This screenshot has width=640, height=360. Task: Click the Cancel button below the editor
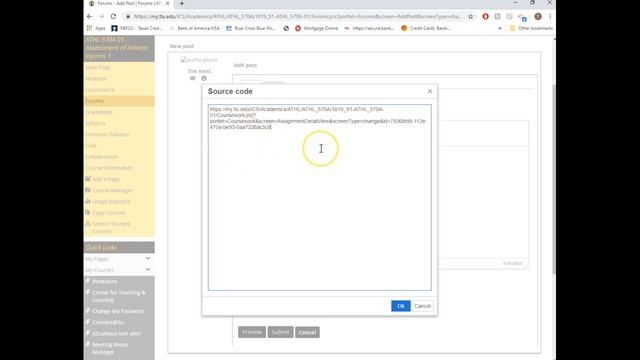click(x=307, y=332)
